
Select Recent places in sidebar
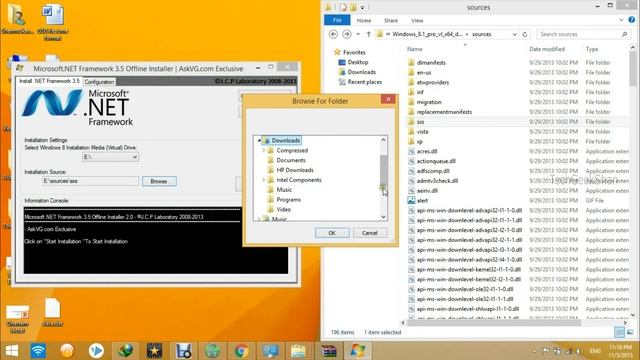pos(364,82)
